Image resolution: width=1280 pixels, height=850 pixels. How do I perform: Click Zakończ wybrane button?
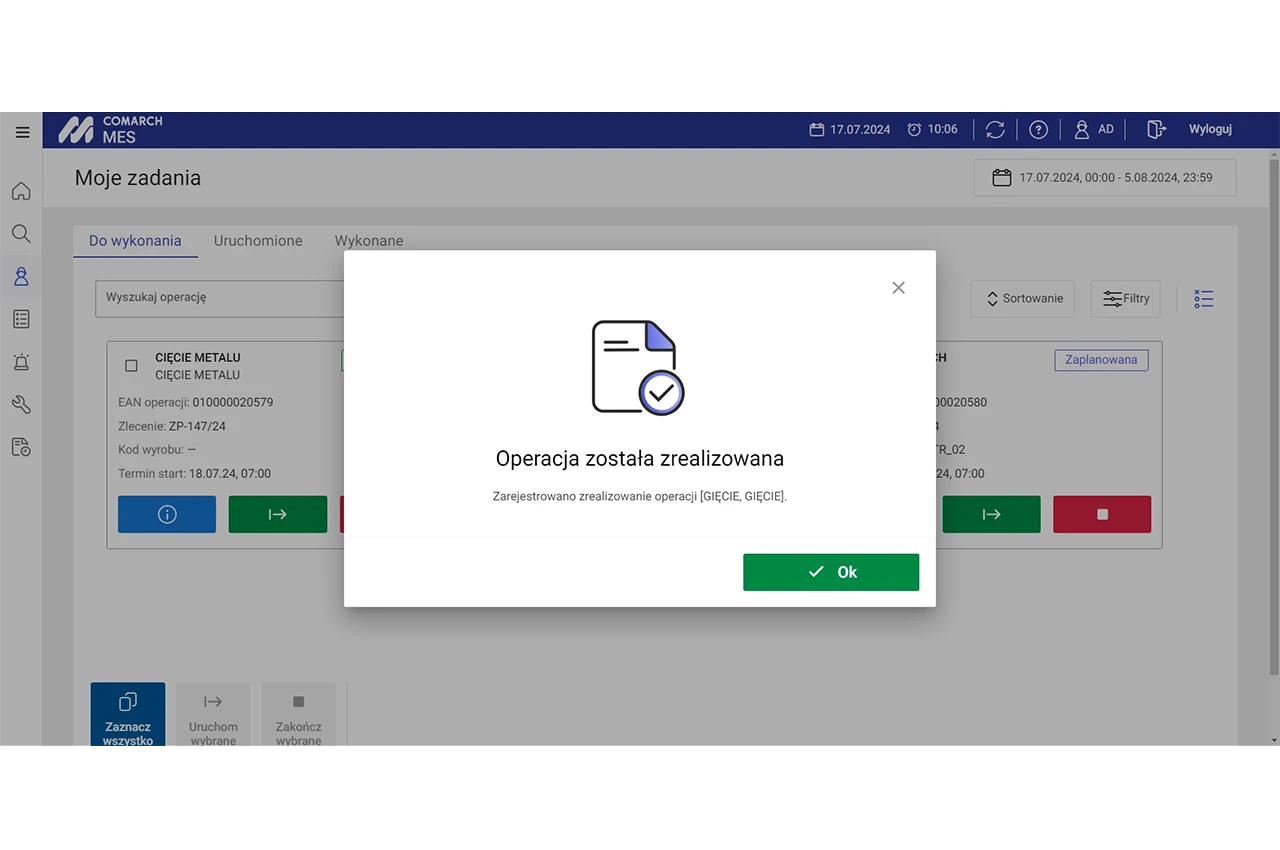pyautogui.click(x=298, y=715)
